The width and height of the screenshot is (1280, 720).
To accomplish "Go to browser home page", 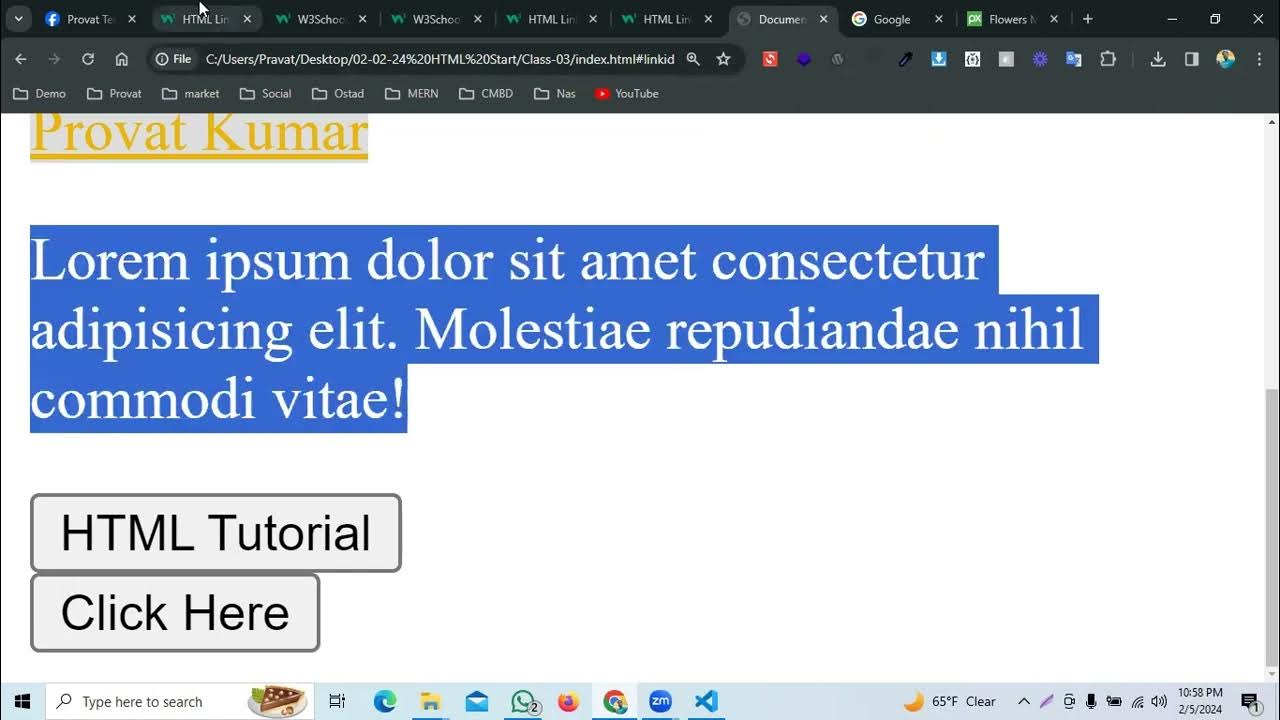I will pyautogui.click(x=122, y=59).
